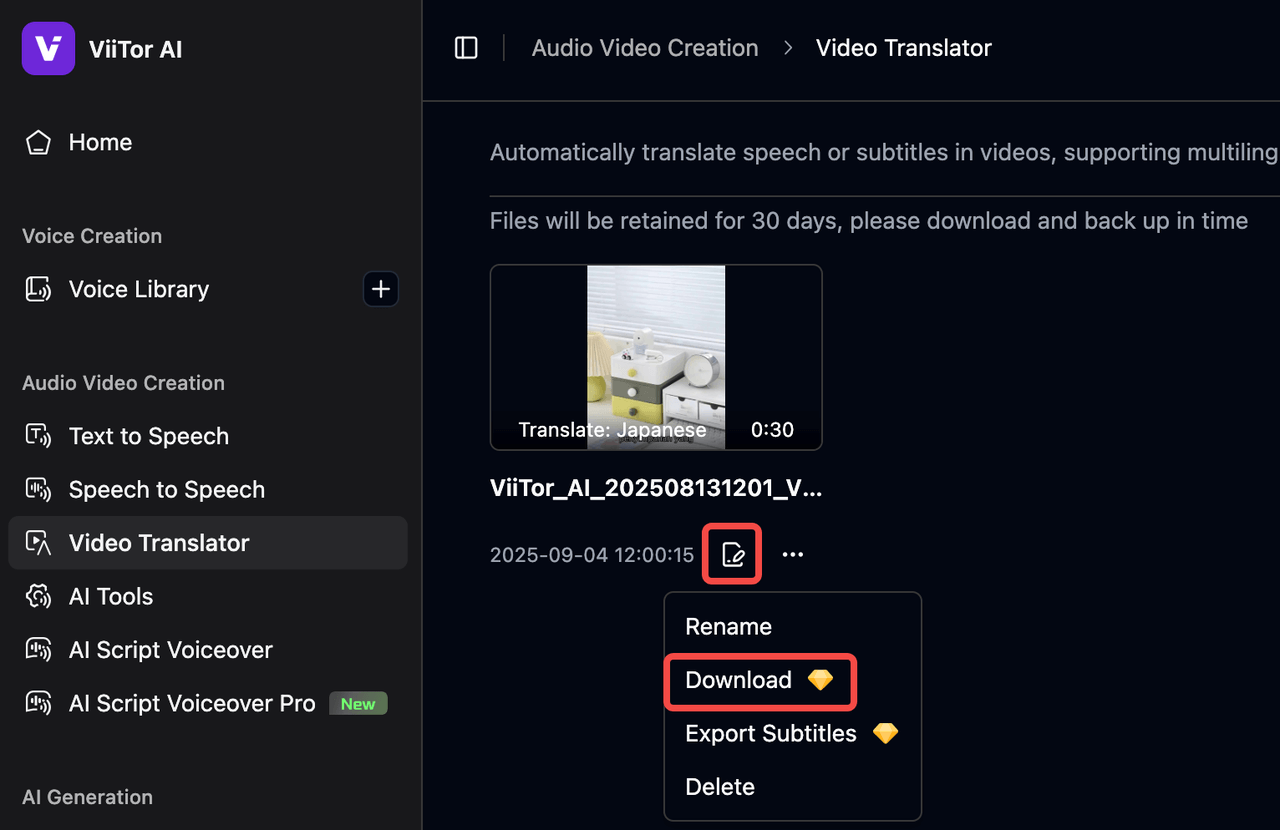Click the AI Tools sidebar icon

pos(38,597)
